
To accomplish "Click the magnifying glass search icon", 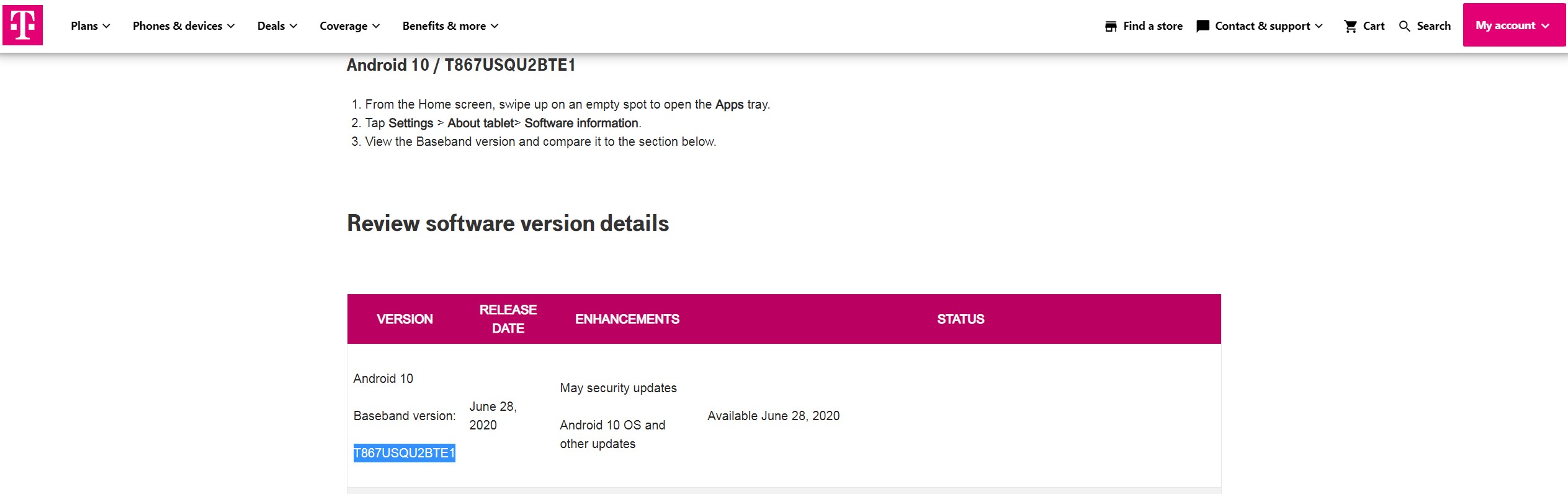I will (1405, 26).
